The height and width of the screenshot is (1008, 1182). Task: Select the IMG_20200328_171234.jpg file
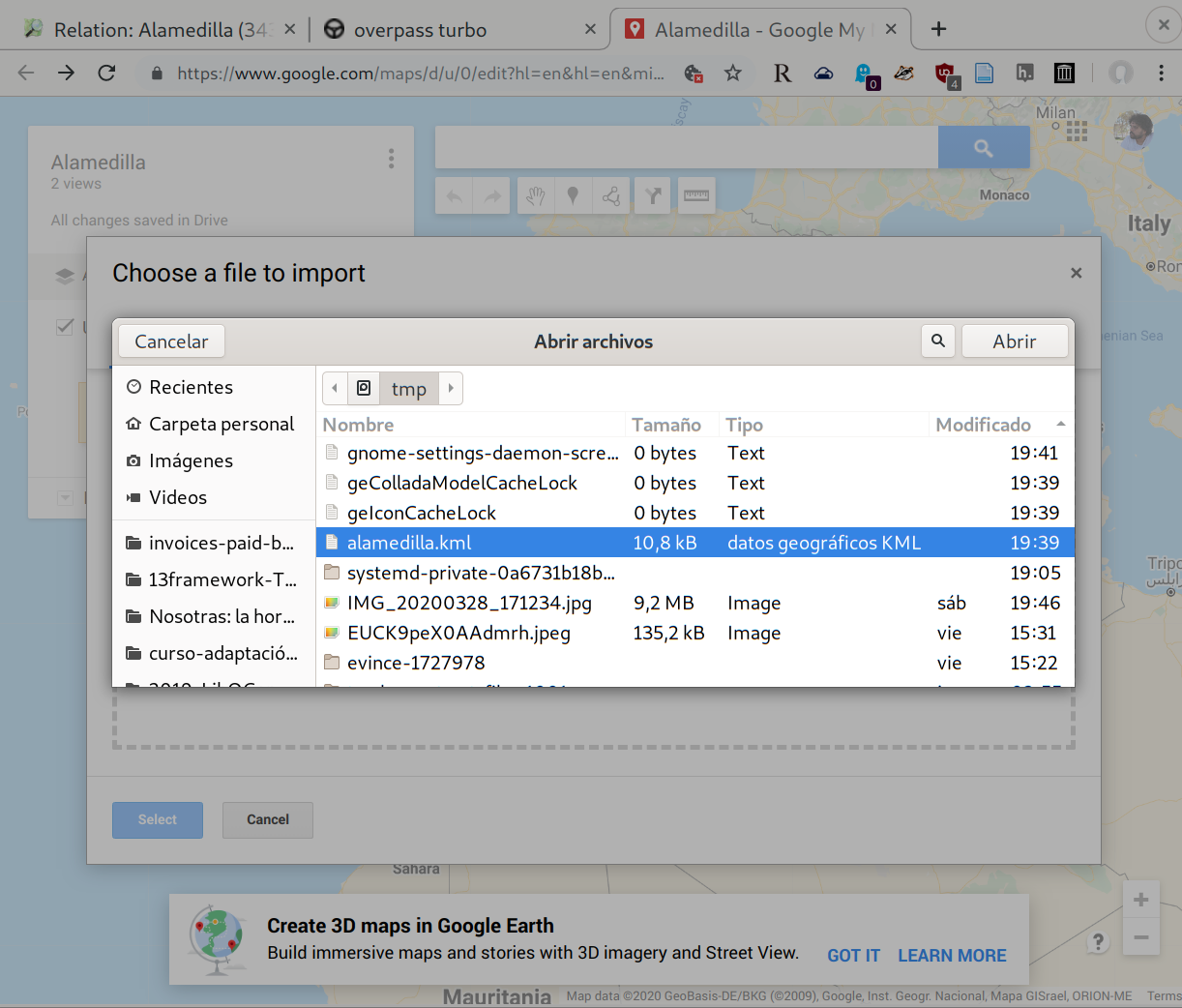(694, 603)
